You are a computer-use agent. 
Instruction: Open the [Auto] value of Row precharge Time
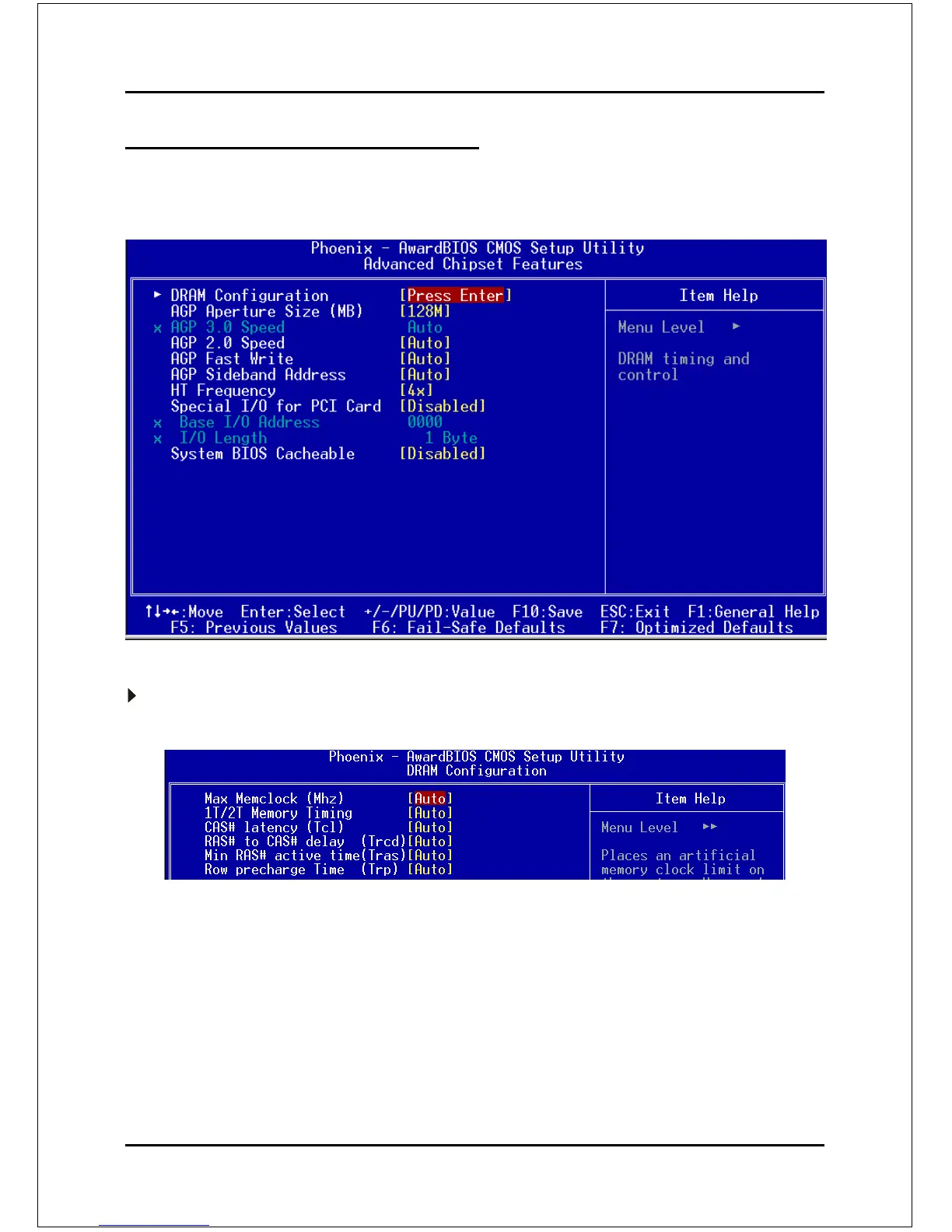[x=430, y=870]
